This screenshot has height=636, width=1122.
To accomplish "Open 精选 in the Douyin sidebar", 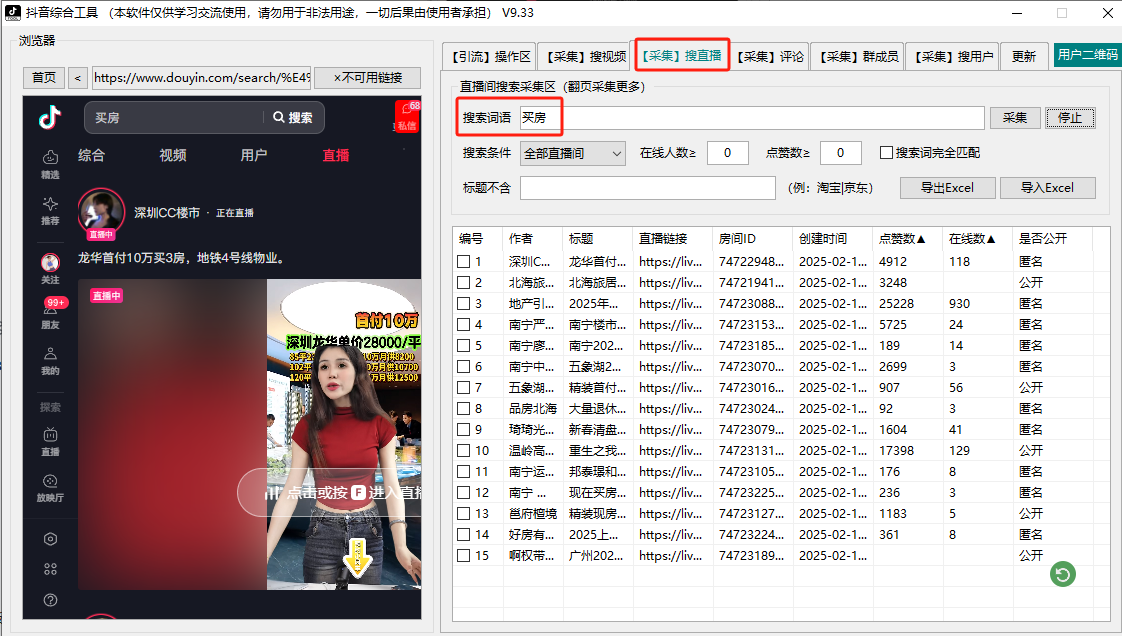I will [x=50, y=163].
